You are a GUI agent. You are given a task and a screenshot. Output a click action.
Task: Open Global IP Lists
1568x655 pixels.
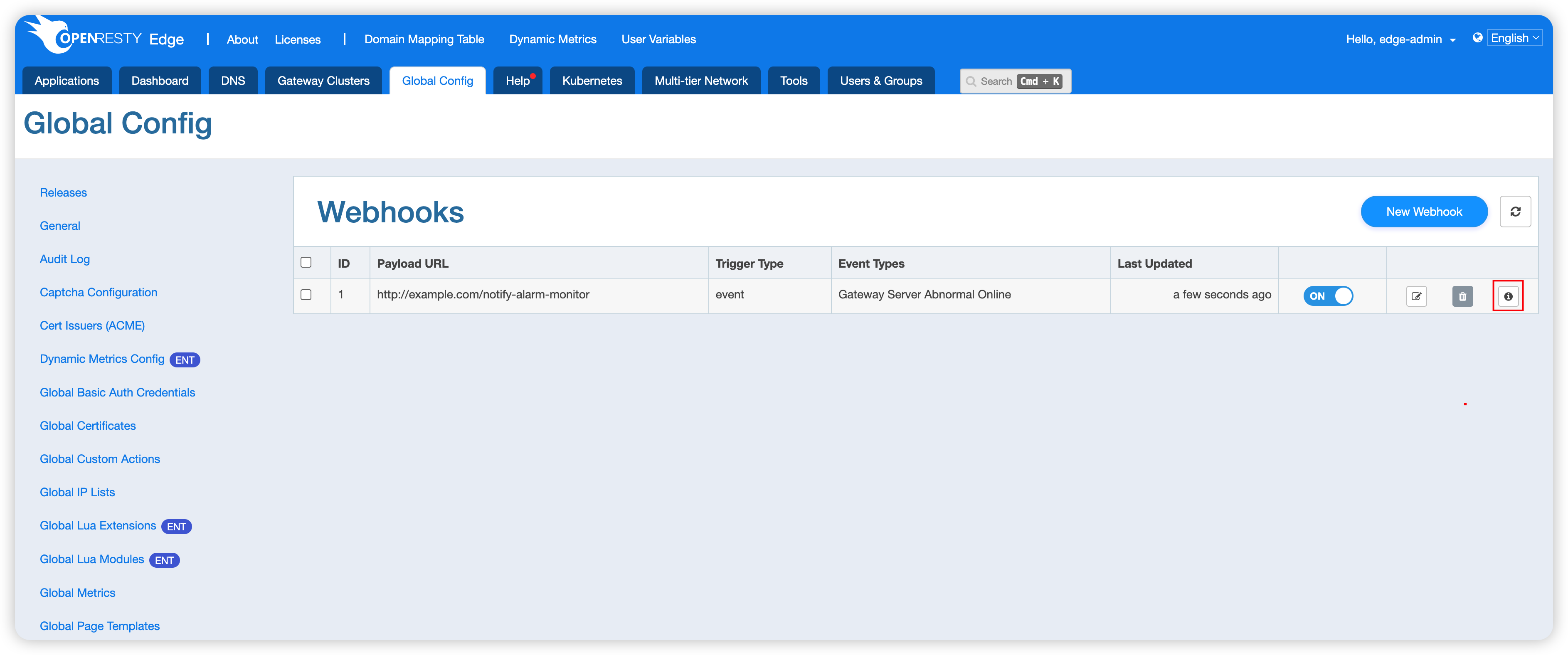point(77,492)
